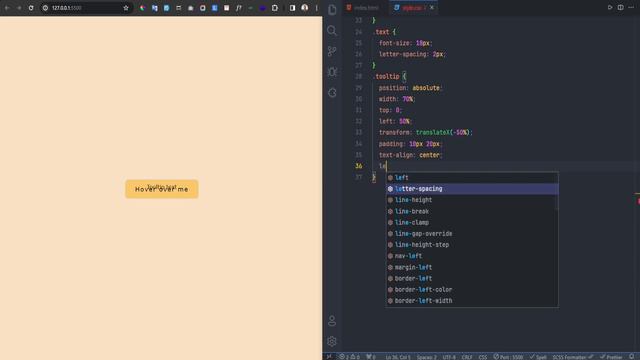Toggle the Spell checker status item
This screenshot has width=640, height=360.
(538, 357)
